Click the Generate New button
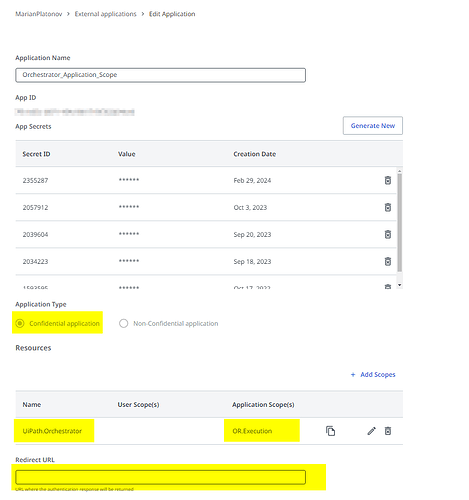Image resolution: width=469 pixels, height=500 pixels. (x=373, y=126)
